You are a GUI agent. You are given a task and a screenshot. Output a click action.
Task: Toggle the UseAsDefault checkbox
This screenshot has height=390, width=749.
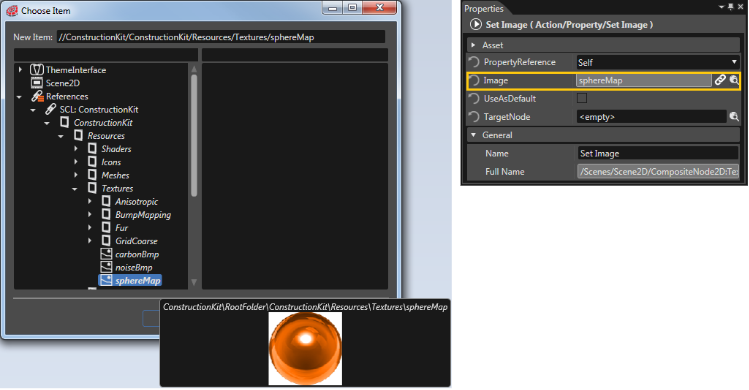[x=582, y=98]
